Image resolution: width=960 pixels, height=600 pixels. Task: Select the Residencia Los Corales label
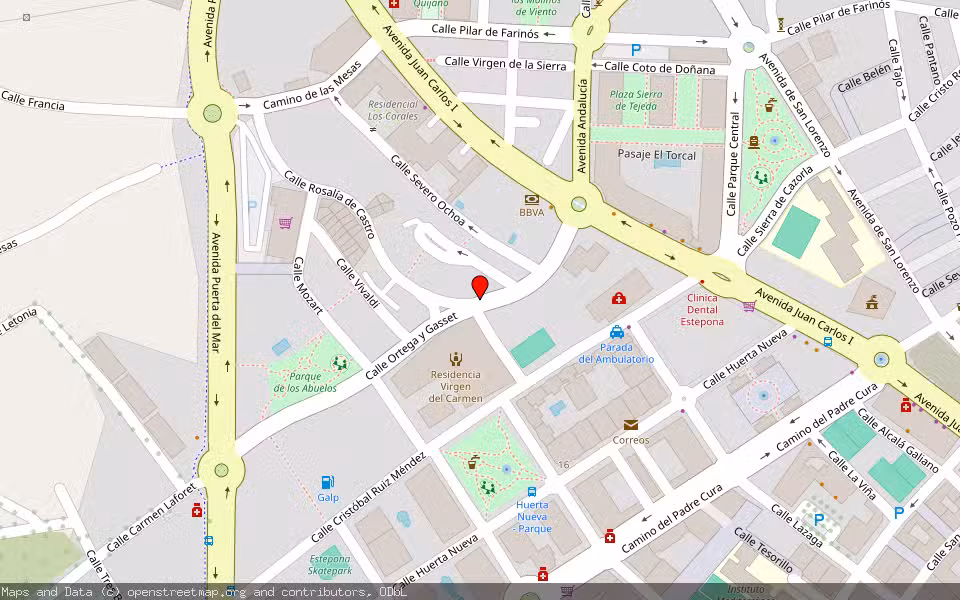pos(392,110)
